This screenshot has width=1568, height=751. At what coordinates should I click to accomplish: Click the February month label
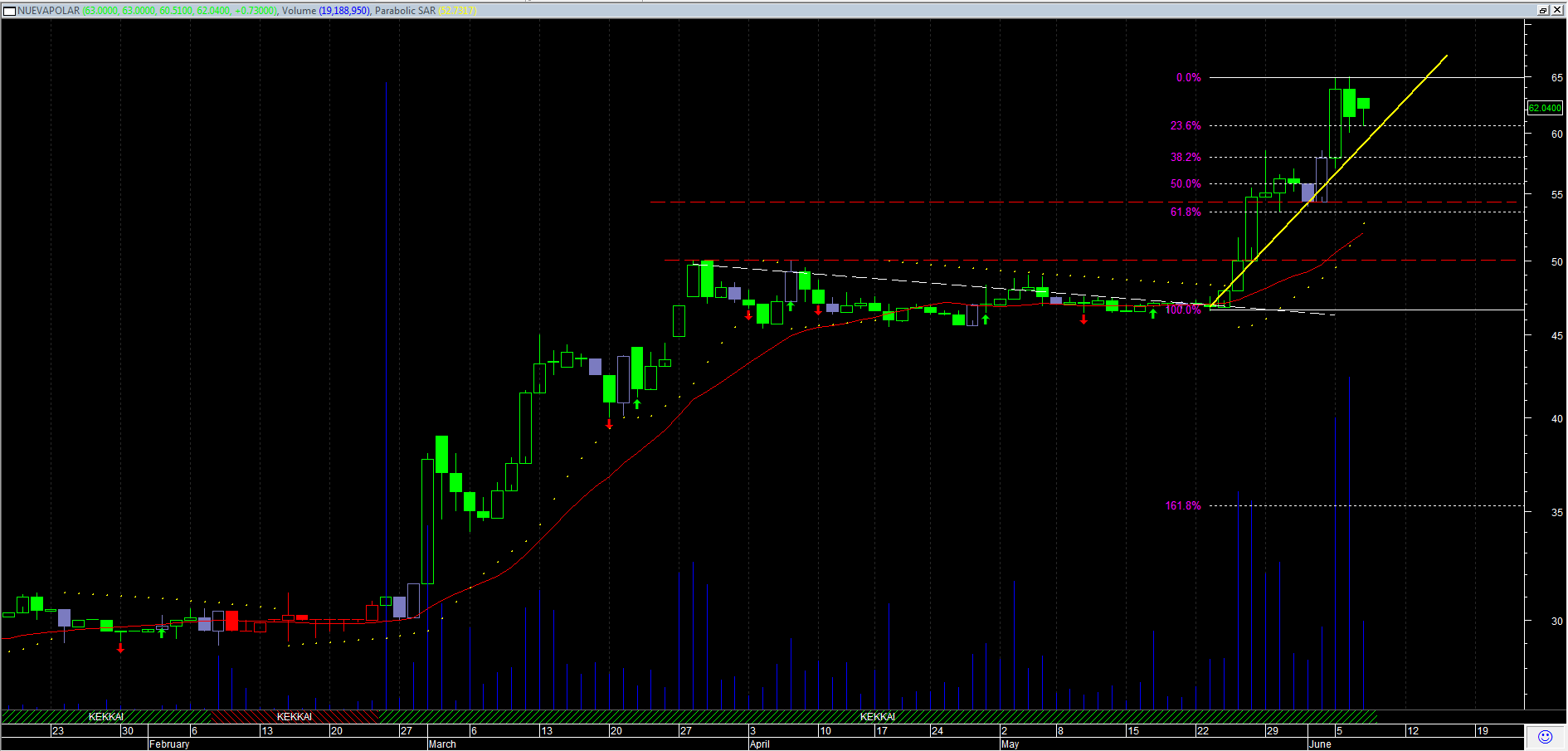coord(169,744)
